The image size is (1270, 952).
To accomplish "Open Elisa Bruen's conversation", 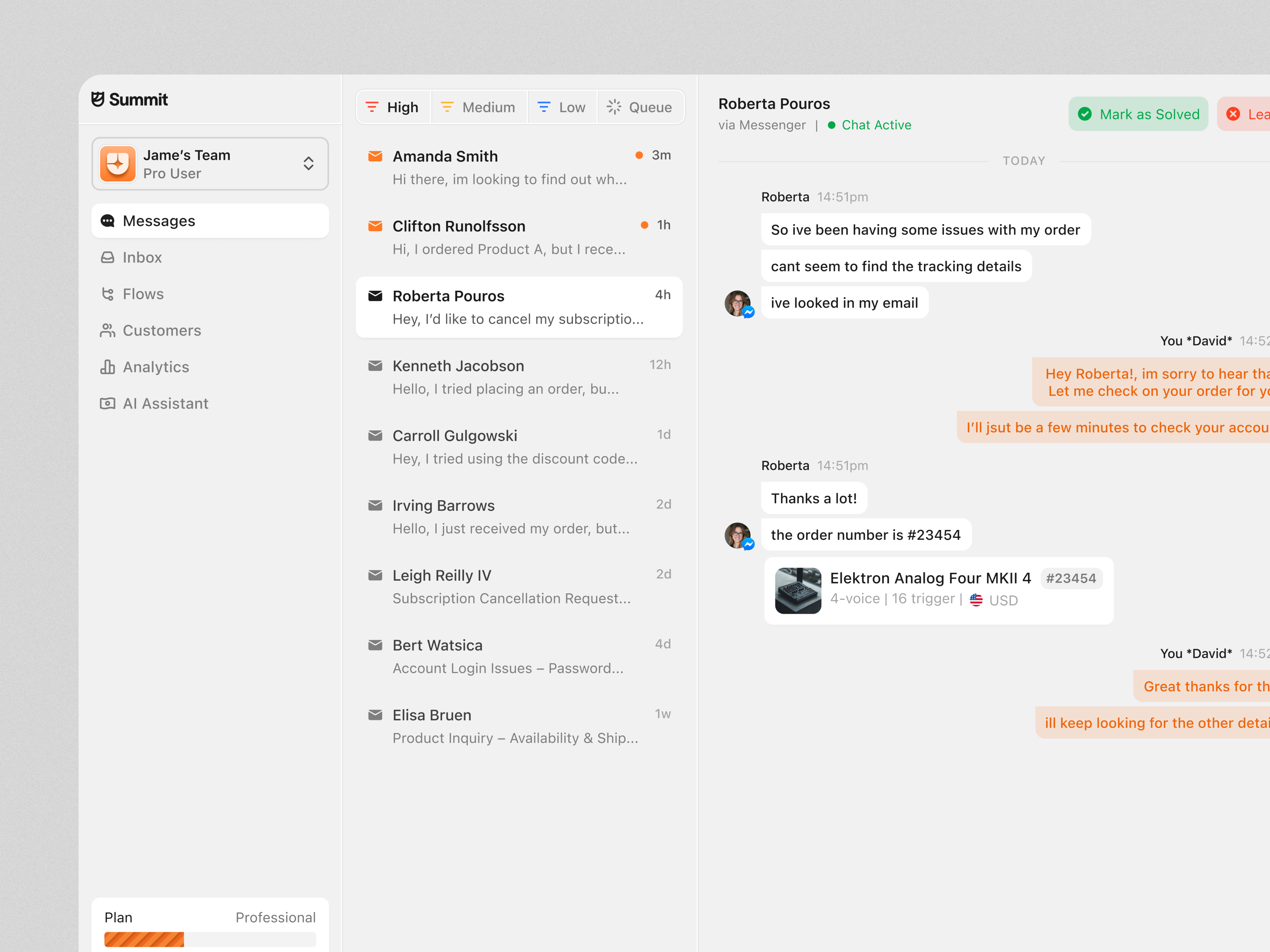I will [519, 726].
